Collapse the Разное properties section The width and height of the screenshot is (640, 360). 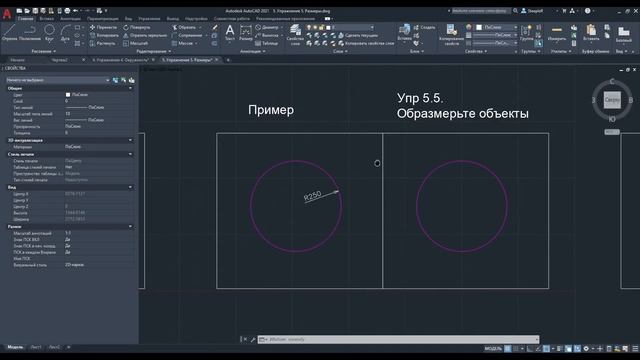click(x=130, y=227)
